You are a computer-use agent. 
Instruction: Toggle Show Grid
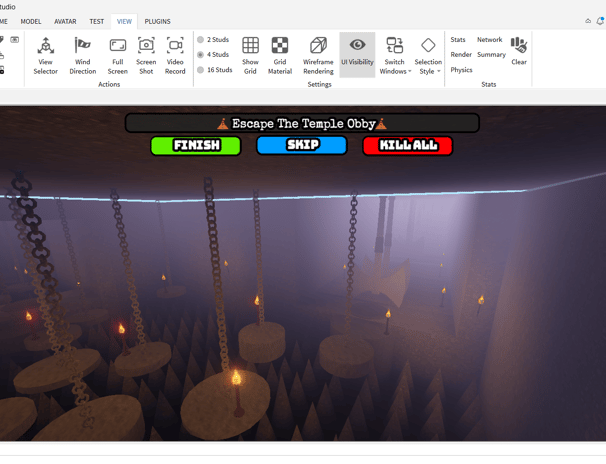click(x=250, y=56)
